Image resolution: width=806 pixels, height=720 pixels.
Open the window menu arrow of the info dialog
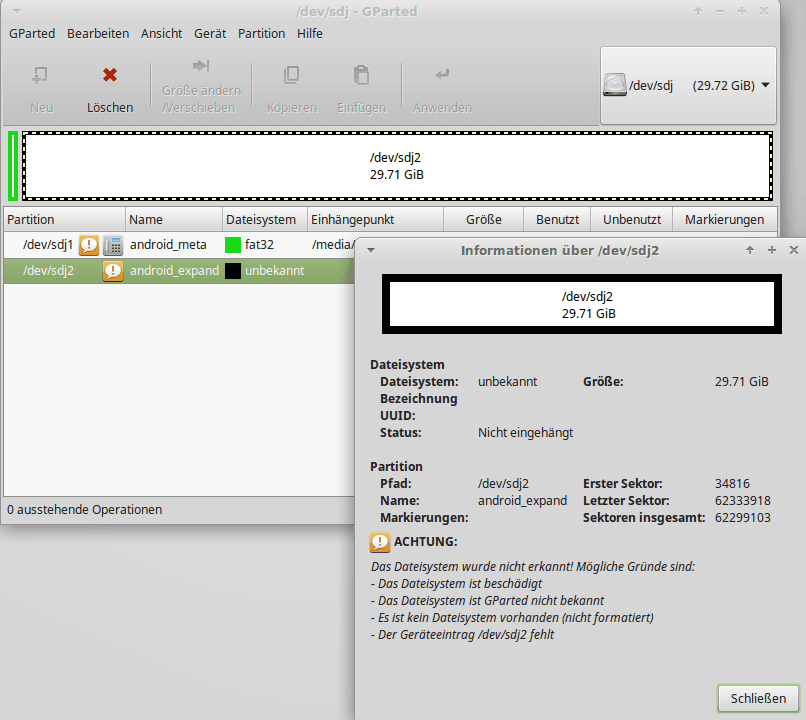[x=371, y=250]
